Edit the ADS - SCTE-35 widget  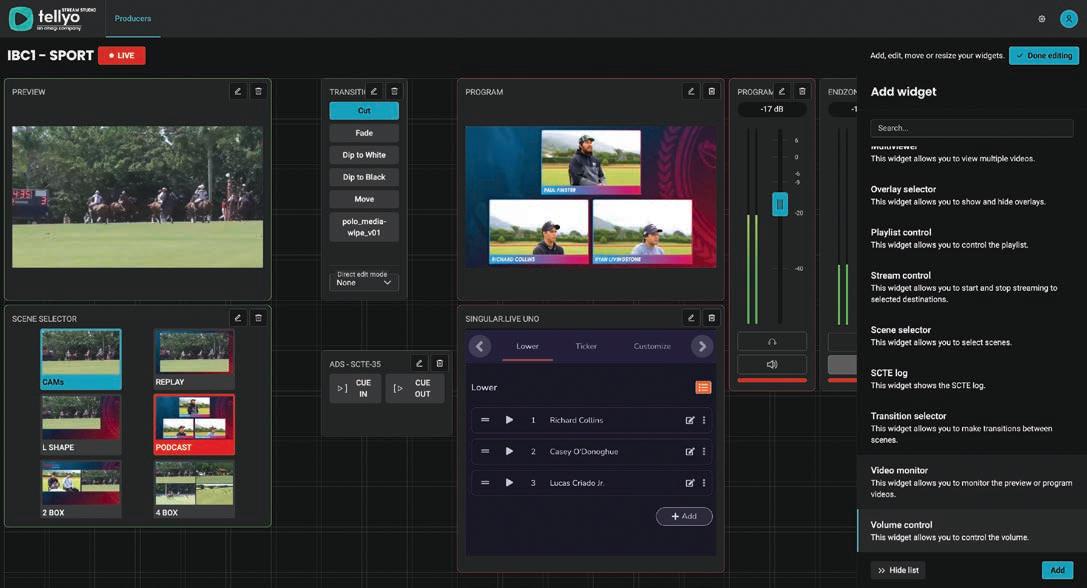tap(419, 363)
